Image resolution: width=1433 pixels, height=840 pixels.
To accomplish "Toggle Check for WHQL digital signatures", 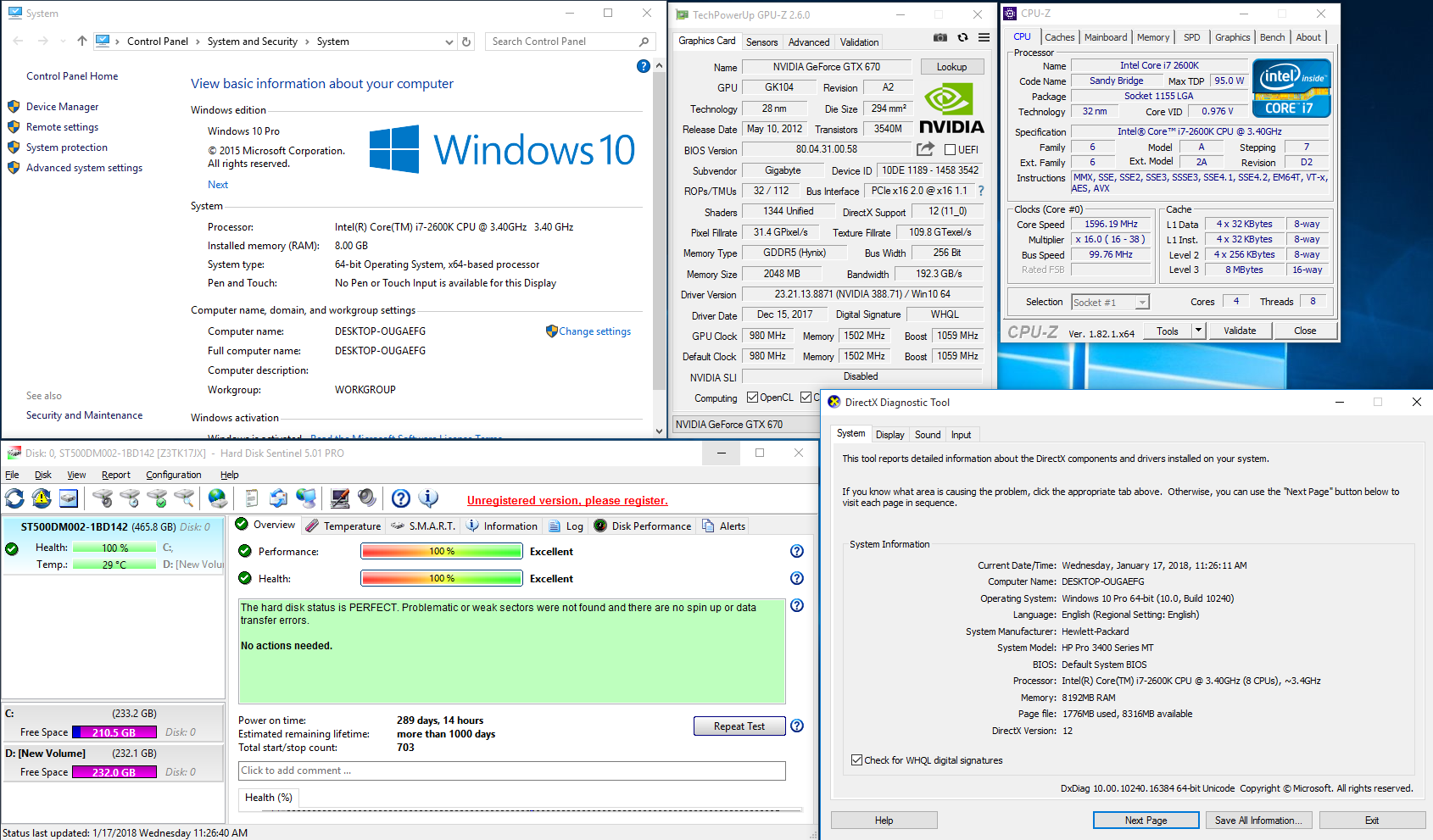I will (x=856, y=760).
